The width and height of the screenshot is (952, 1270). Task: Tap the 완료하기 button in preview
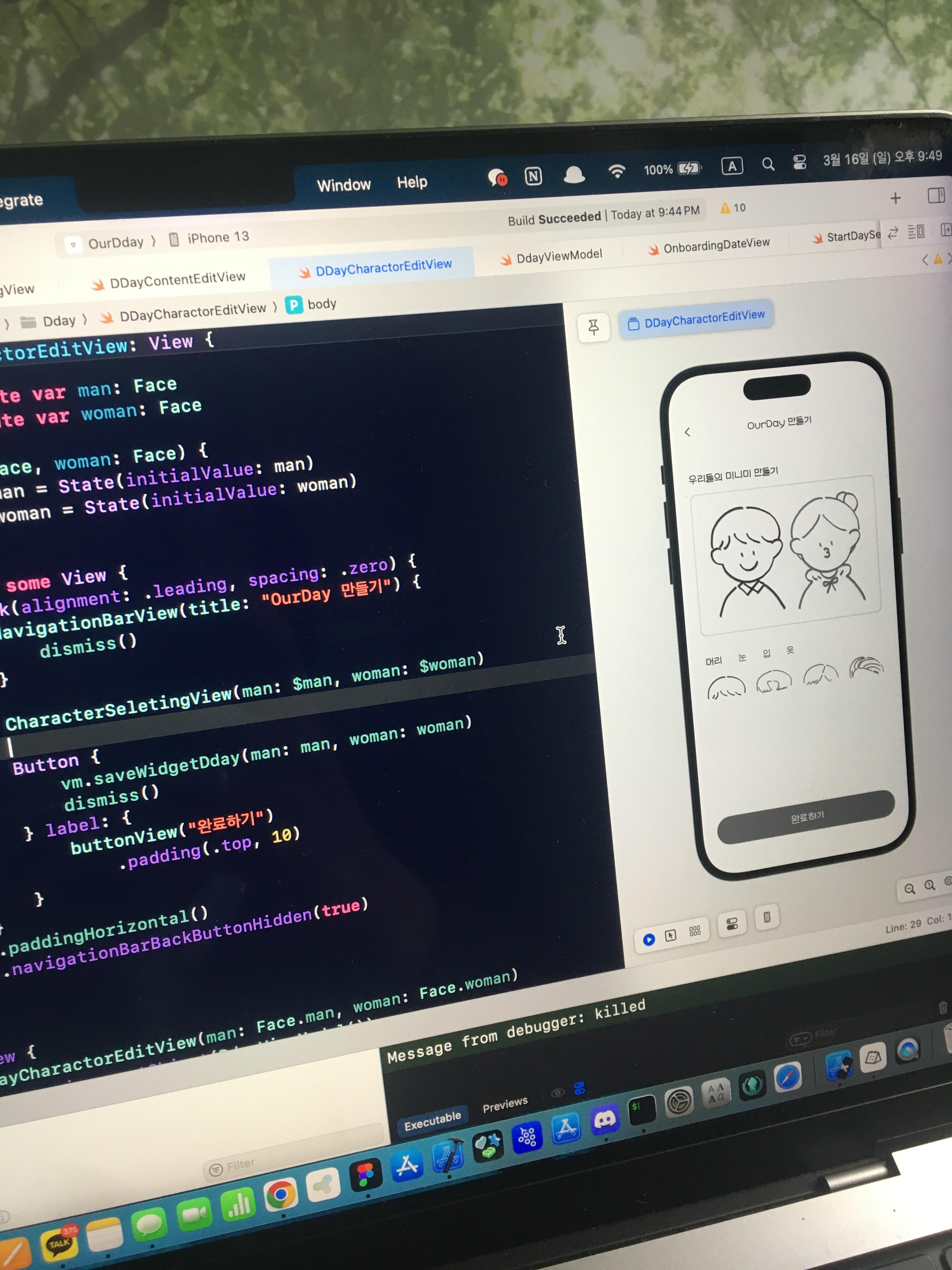pos(806,818)
